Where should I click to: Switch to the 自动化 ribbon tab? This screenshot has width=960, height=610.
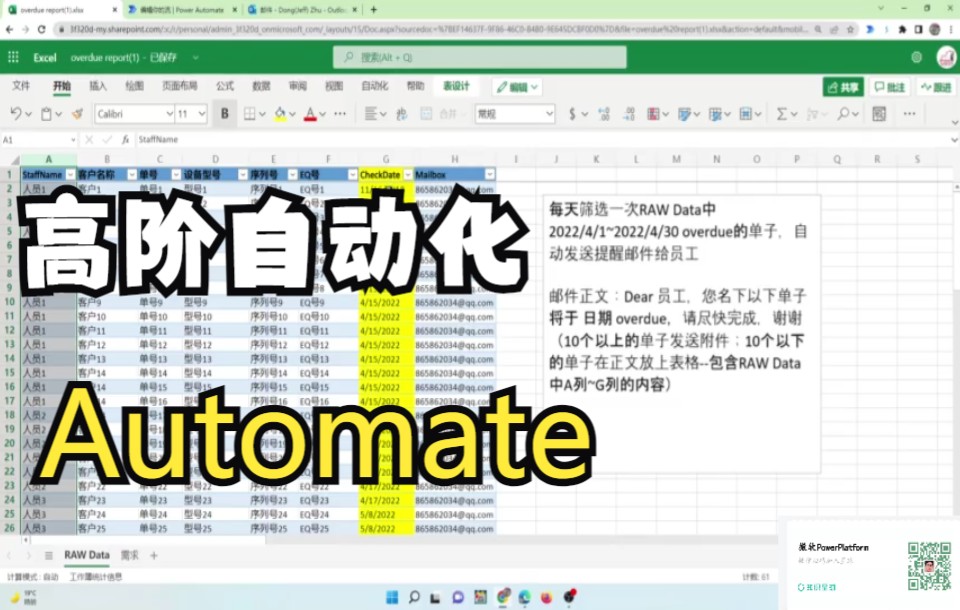coord(375,86)
